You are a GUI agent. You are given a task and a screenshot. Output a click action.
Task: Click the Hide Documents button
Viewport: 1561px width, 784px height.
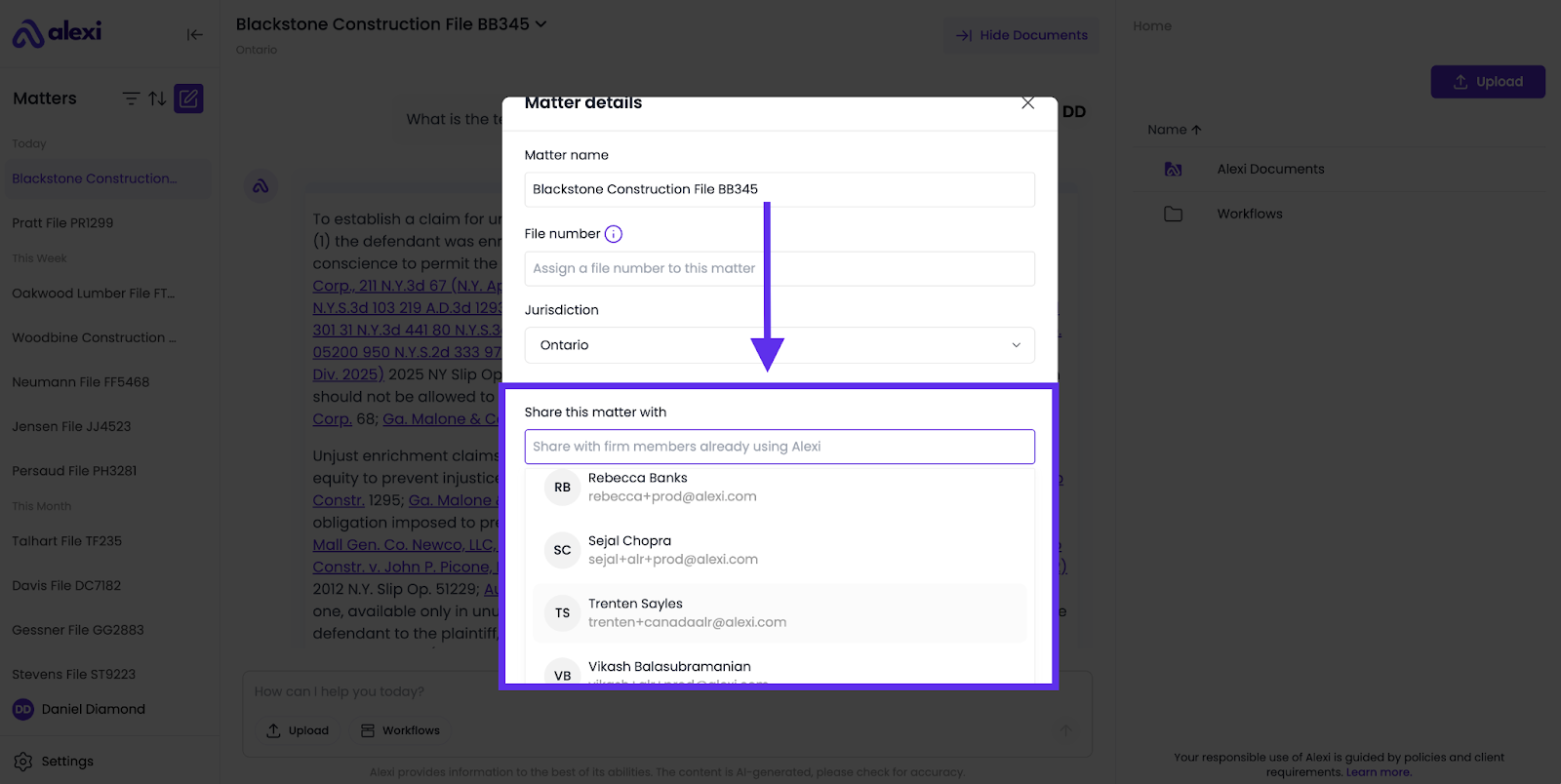point(1021,35)
